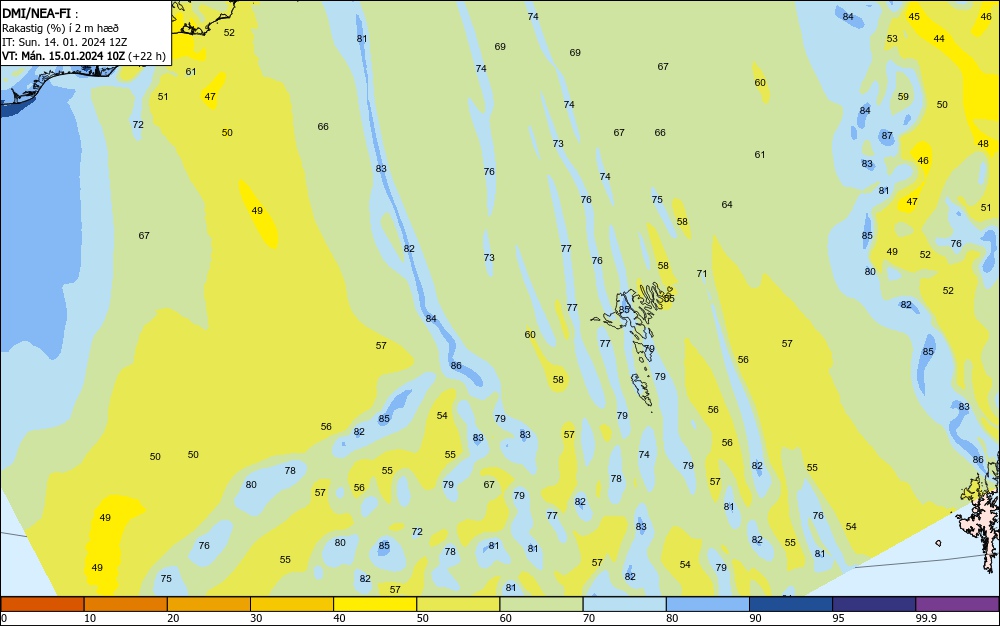Click the 50–60 pale yellow legend segment

pyautogui.click(x=458, y=604)
